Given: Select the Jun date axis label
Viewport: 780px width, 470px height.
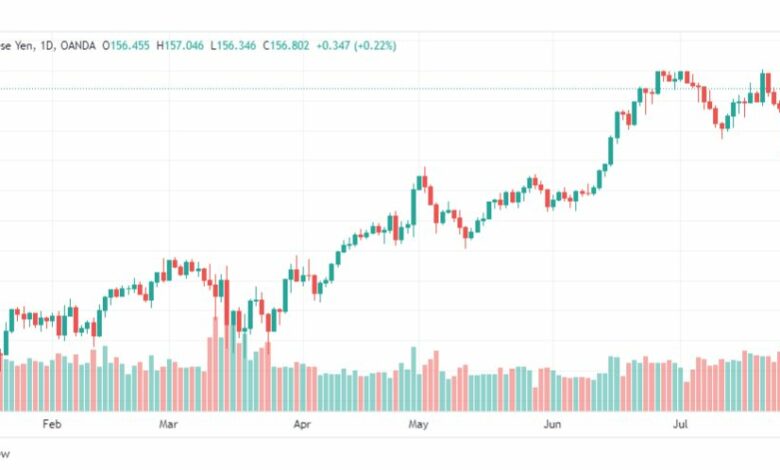Looking at the screenshot, I should pyautogui.click(x=552, y=424).
